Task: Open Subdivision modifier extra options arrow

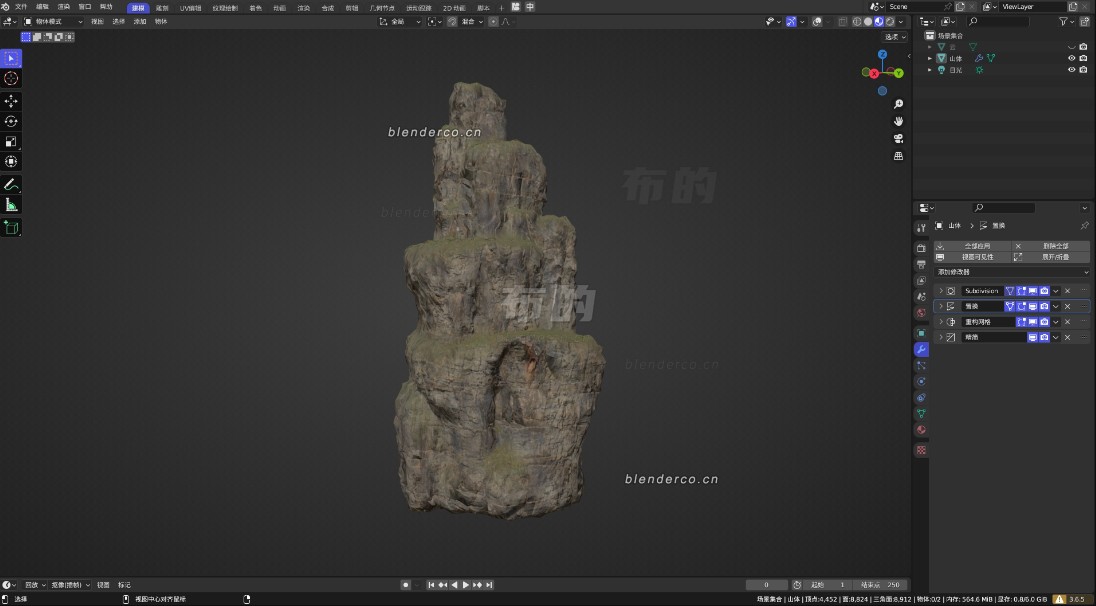Action: [x=1056, y=291]
